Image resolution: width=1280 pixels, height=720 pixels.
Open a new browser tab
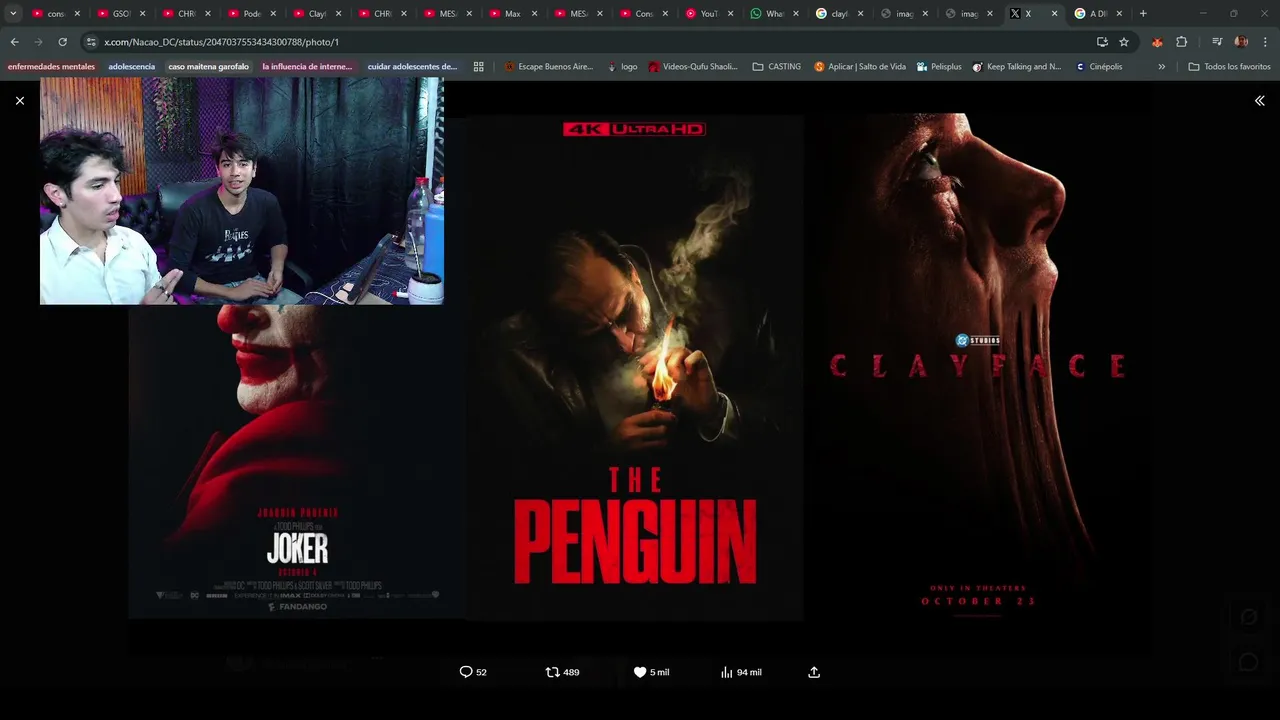tap(1143, 14)
